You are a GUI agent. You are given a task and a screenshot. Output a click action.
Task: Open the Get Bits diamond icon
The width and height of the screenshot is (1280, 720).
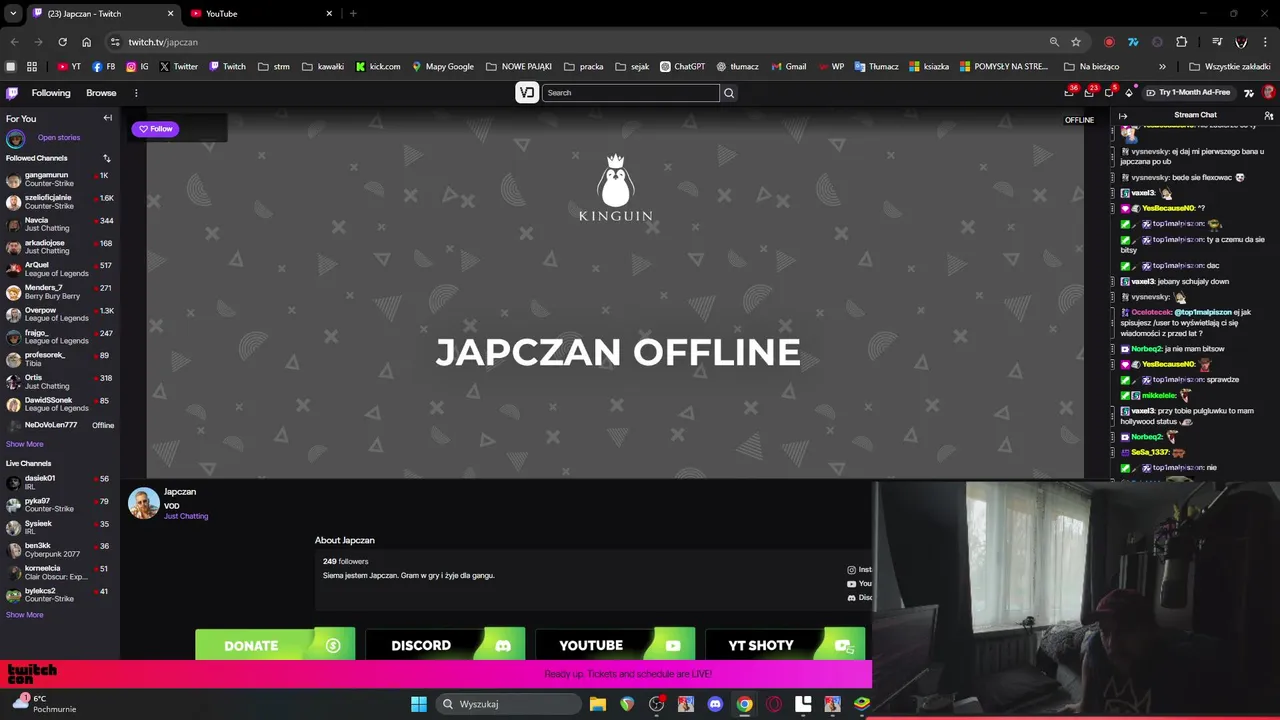pos(1129,93)
